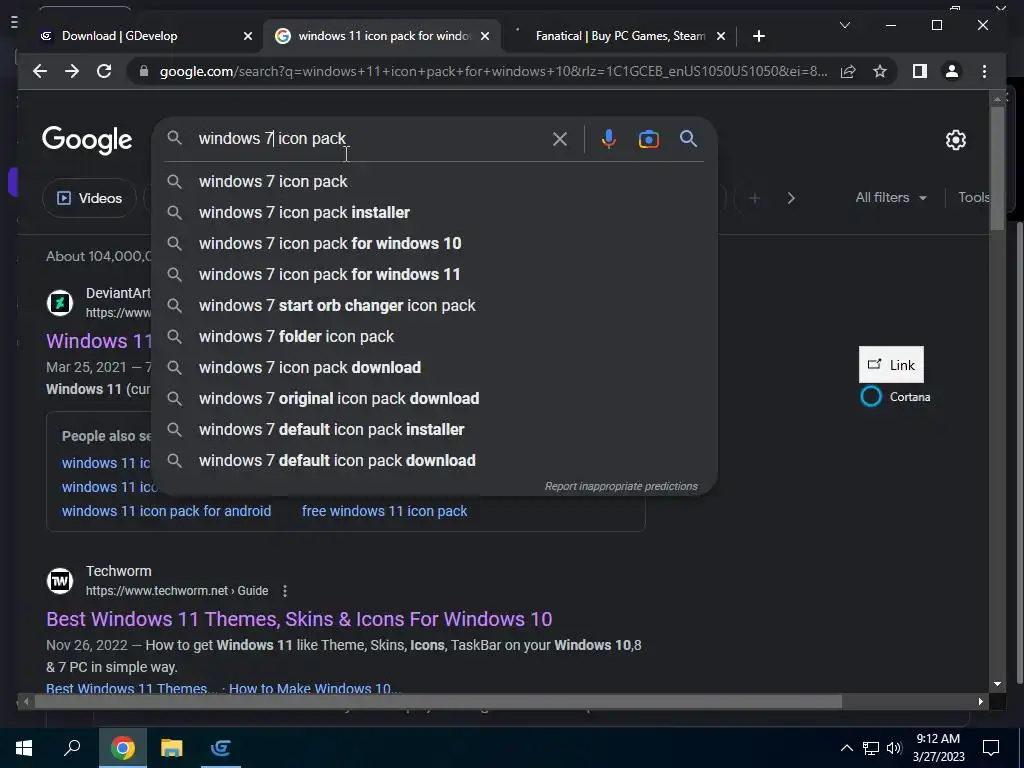Image resolution: width=1024 pixels, height=768 pixels.
Task: Open more options for Techworm result
Action: coord(285,591)
